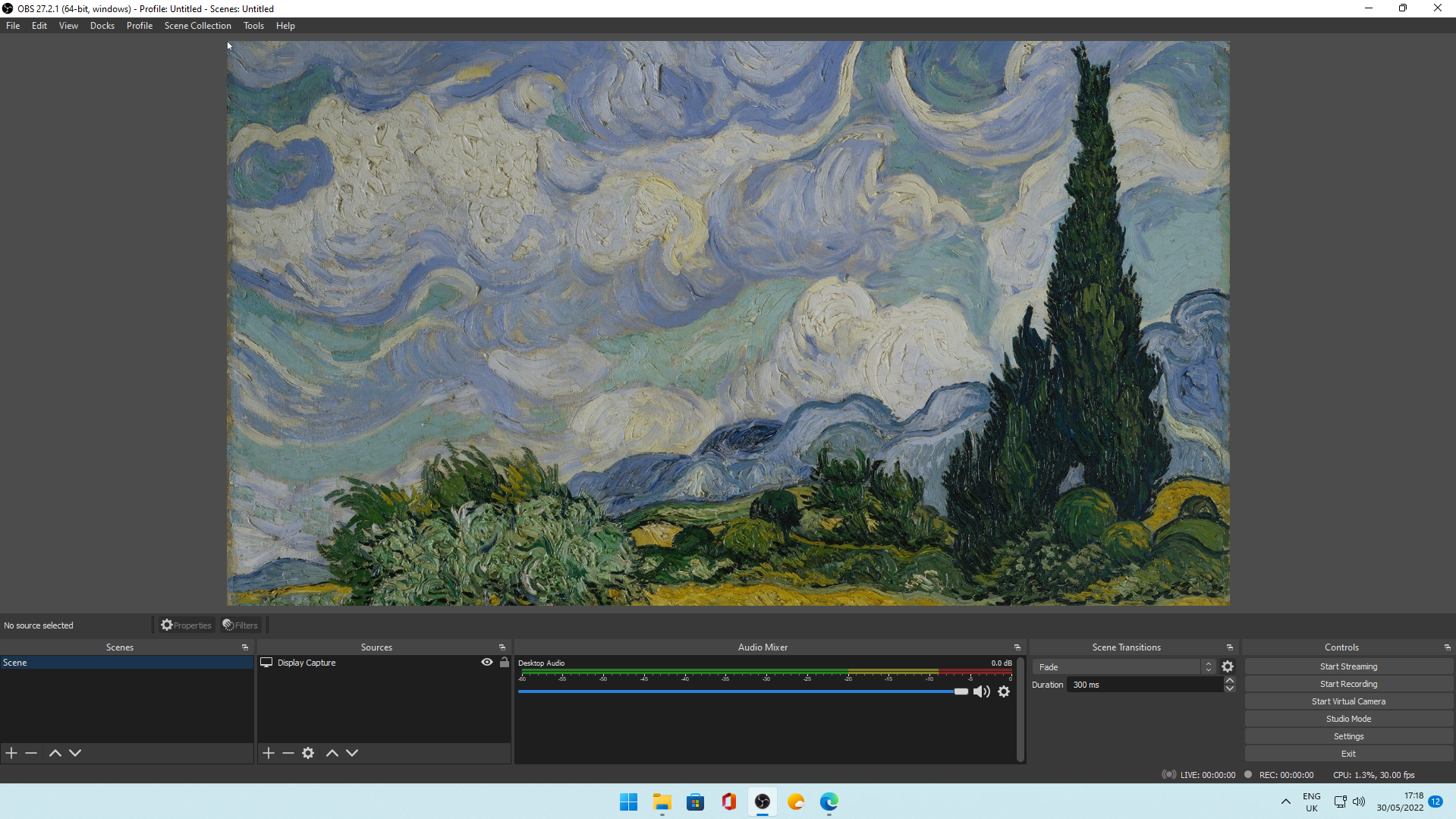This screenshot has width=1456, height=819.
Task: Enable Studio Mode
Action: click(x=1348, y=719)
